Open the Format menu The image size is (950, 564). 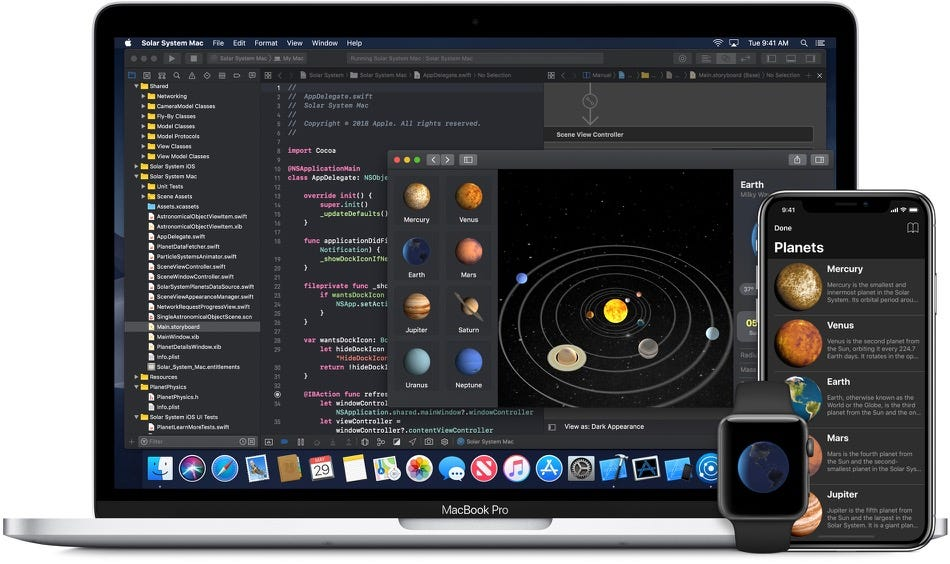pyautogui.click(x=266, y=43)
